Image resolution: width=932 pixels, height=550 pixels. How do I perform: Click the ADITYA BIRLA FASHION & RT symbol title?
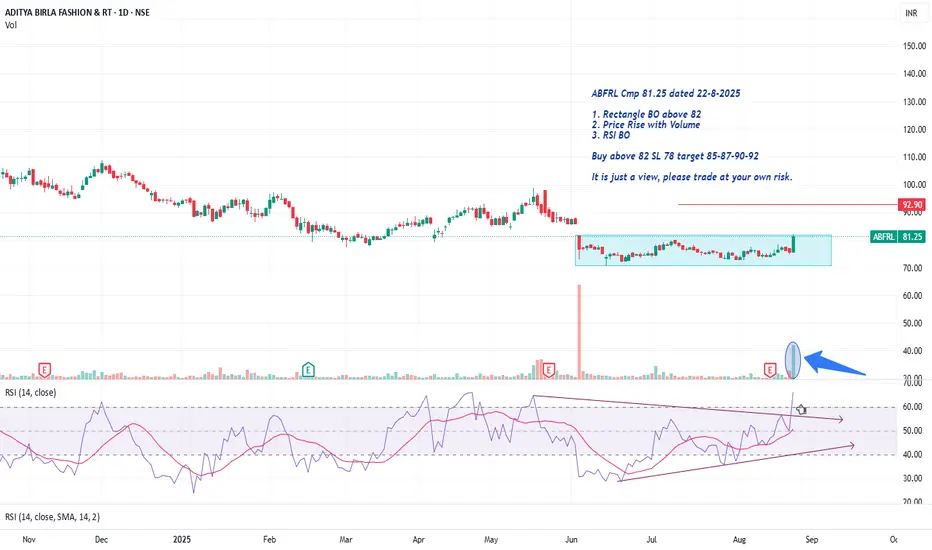77,12
